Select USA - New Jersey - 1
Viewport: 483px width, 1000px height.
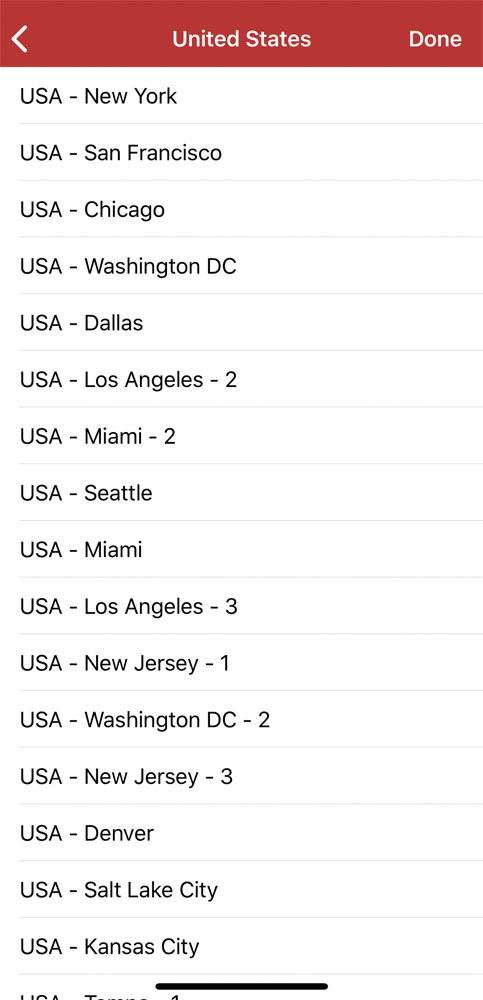click(x=241, y=663)
